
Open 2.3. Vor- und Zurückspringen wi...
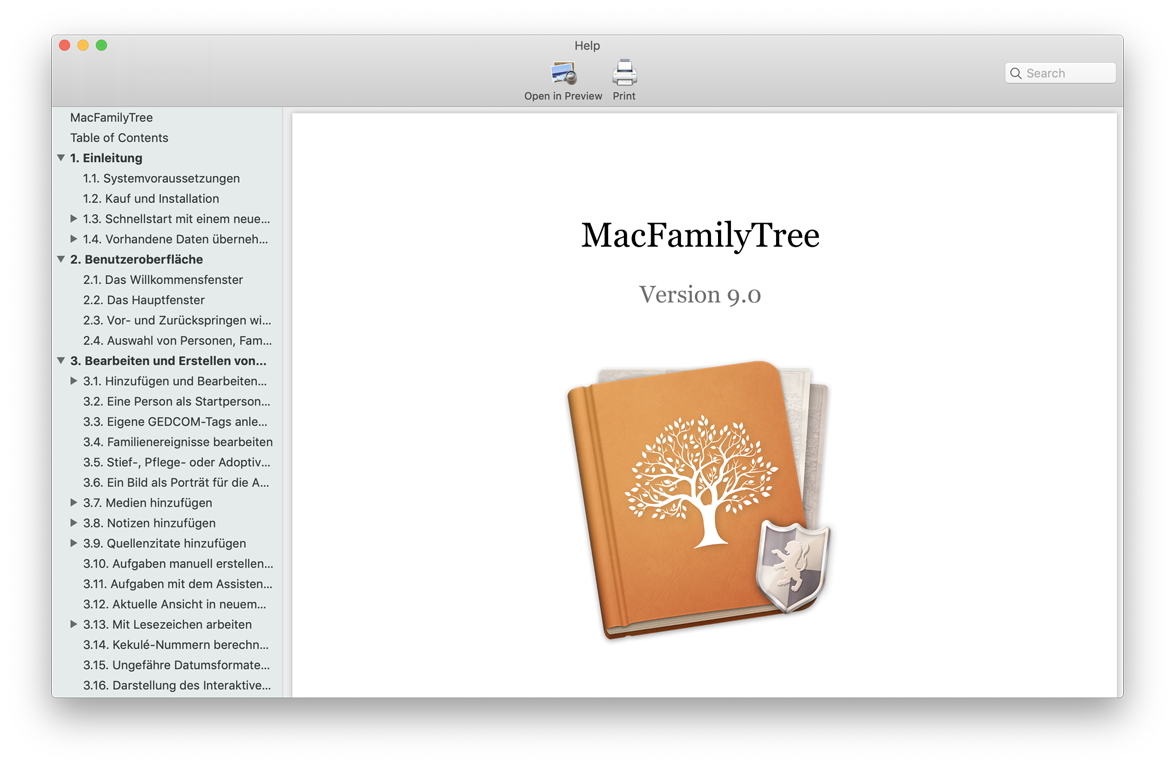pos(177,320)
